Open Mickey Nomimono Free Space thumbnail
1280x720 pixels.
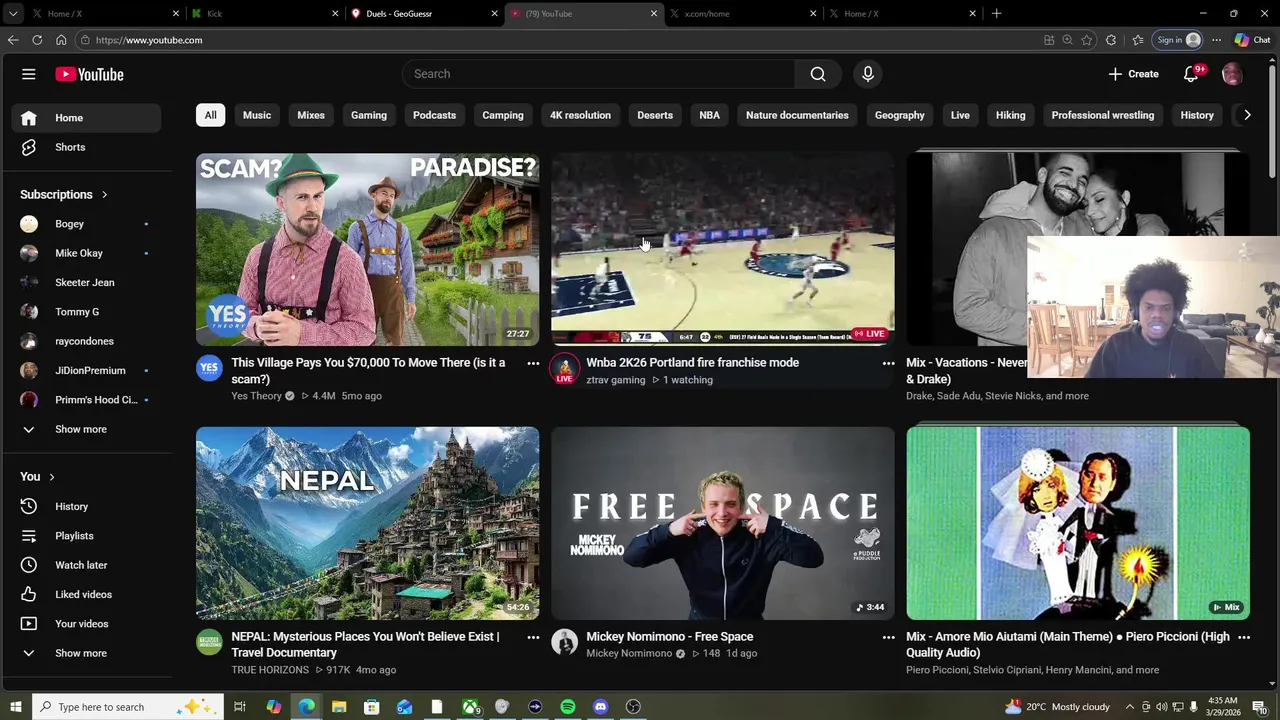coord(722,523)
